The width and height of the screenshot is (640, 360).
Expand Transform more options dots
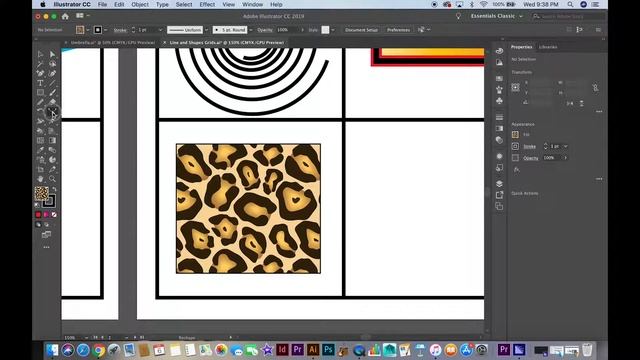pos(599,111)
